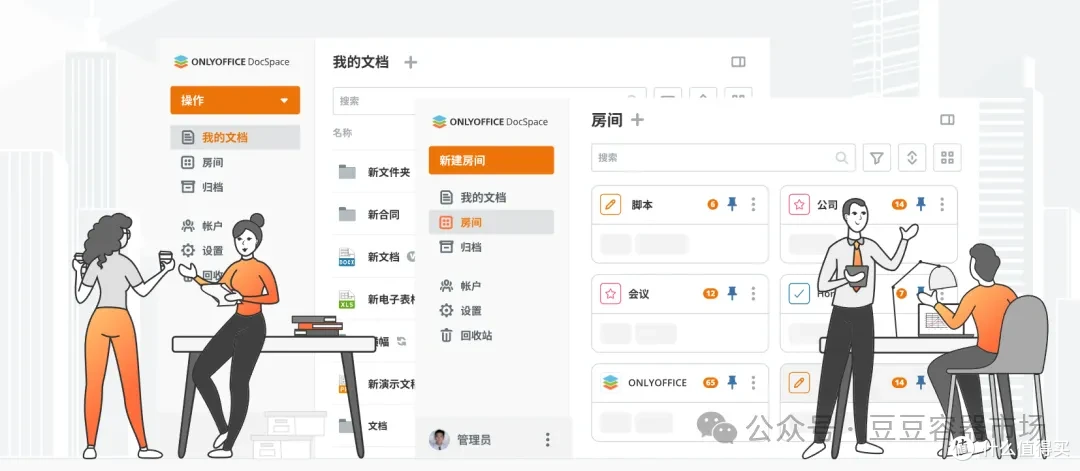Click the 新建房间 button in Rooms window
The height and width of the screenshot is (471, 1080).
(x=491, y=160)
